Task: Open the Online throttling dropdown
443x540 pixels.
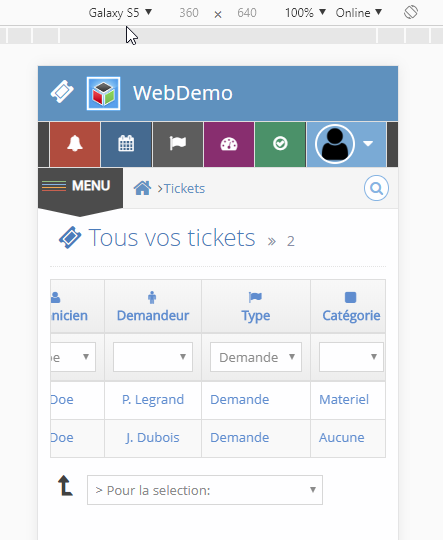Action: (359, 13)
